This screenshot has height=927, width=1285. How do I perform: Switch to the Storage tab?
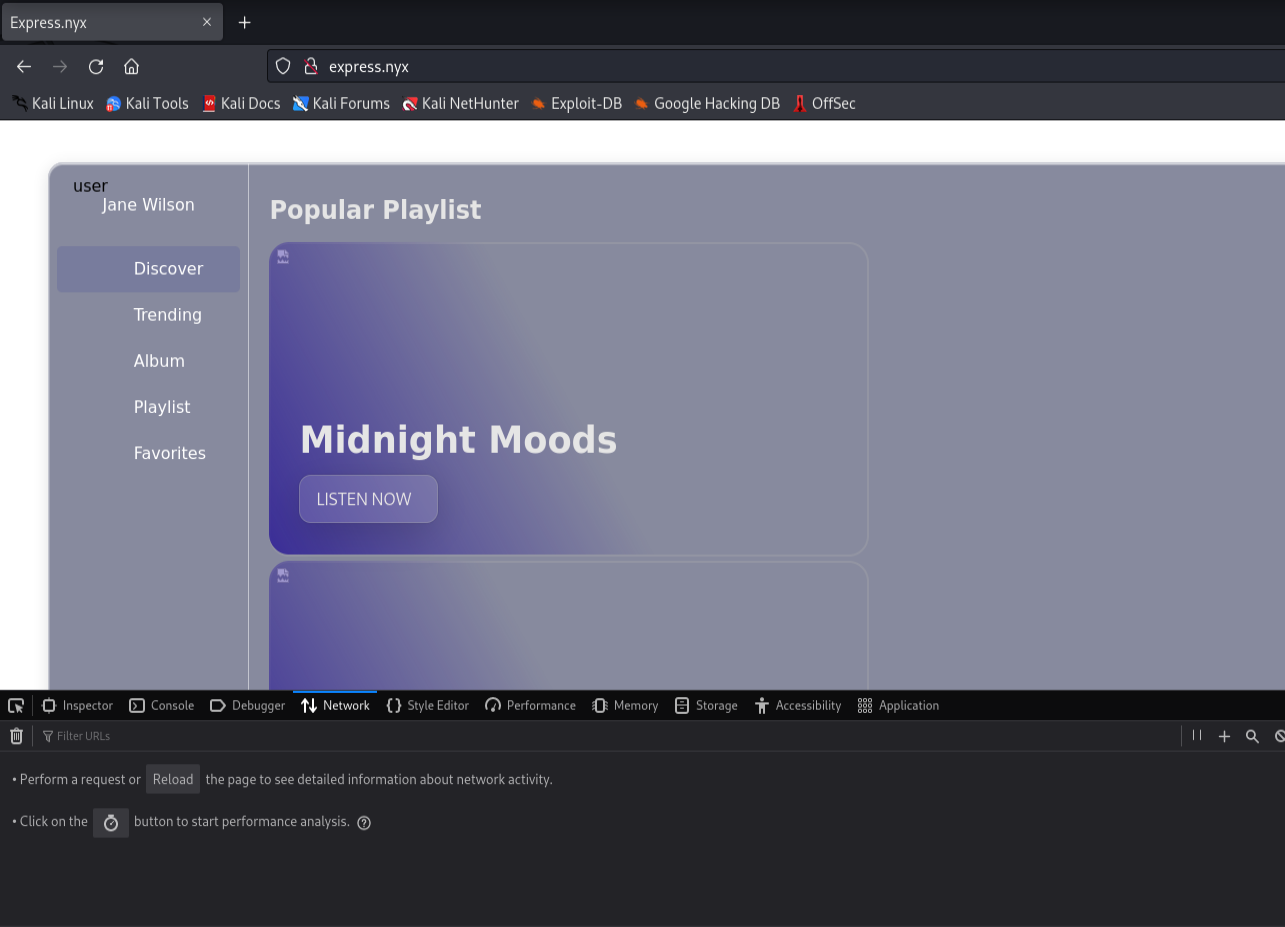click(x=706, y=706)
